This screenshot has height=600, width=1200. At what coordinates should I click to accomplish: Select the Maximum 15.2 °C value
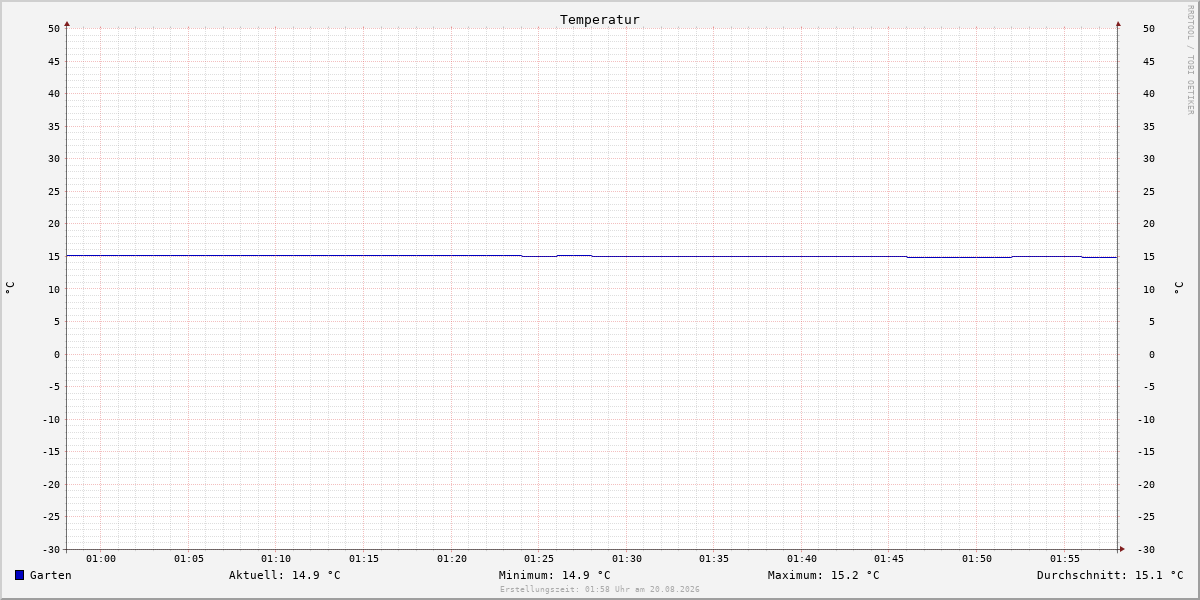pyautogui.click(x=824, y=575)
